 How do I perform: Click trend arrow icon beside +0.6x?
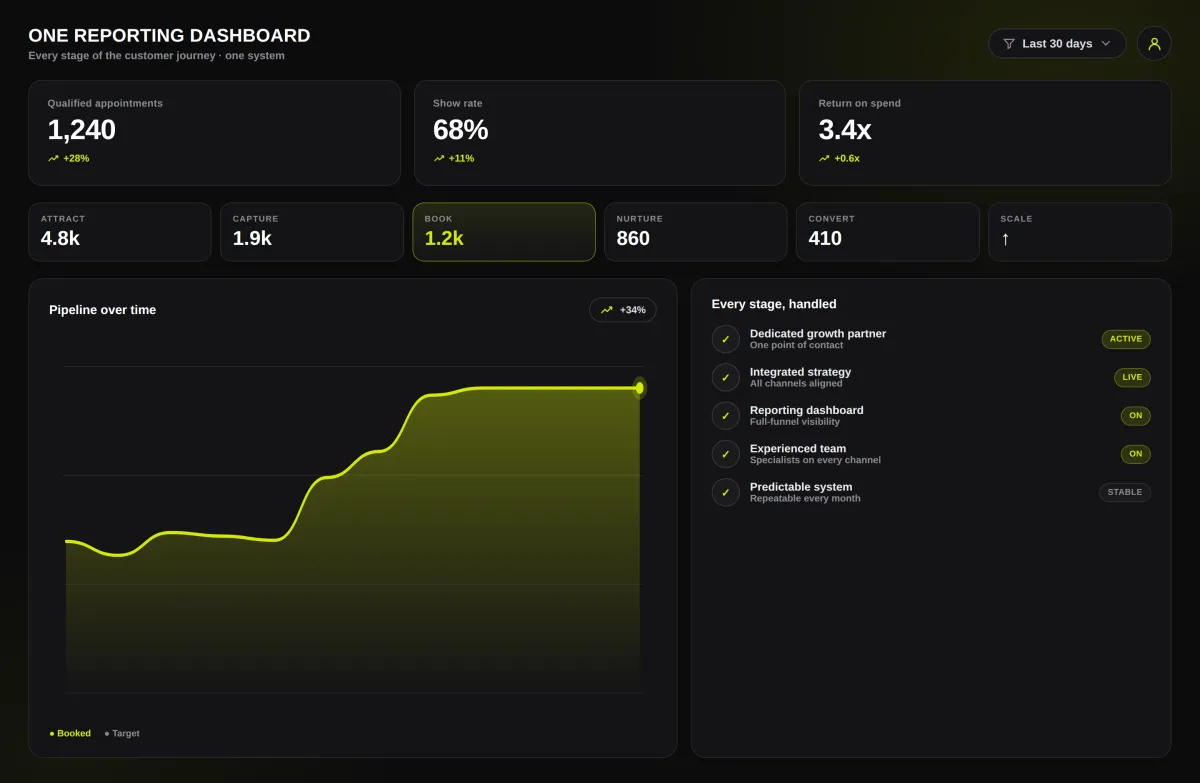click(x=824, y=158)
